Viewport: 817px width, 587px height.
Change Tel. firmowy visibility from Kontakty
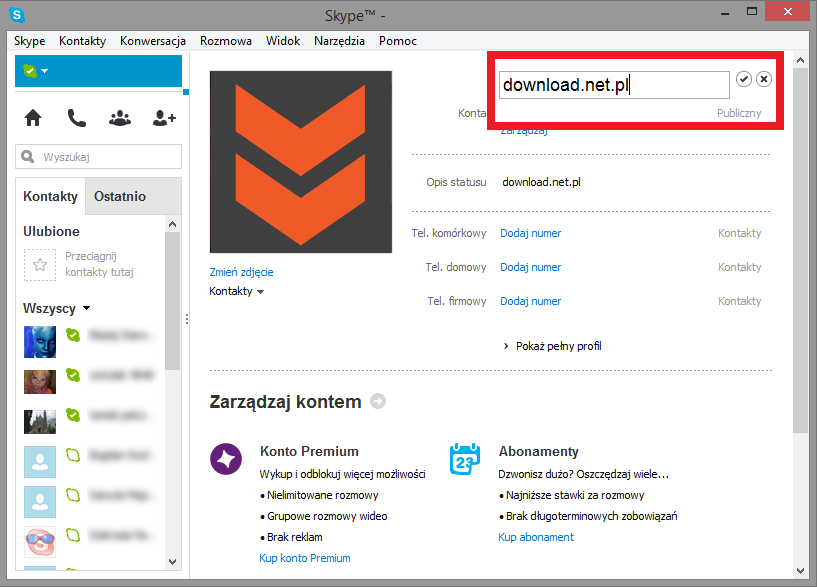click(x=739, y=301)
